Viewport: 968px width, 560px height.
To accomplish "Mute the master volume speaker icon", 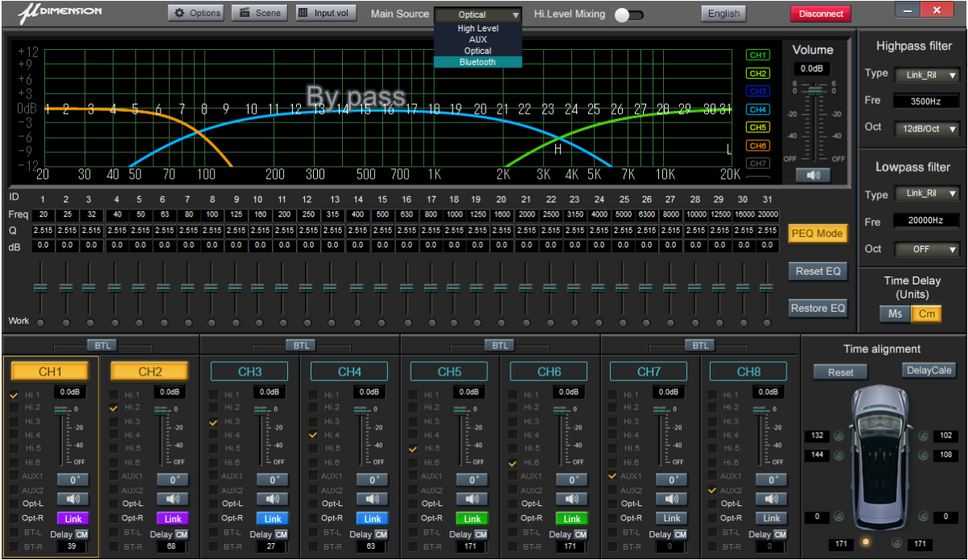I will 812,175.
